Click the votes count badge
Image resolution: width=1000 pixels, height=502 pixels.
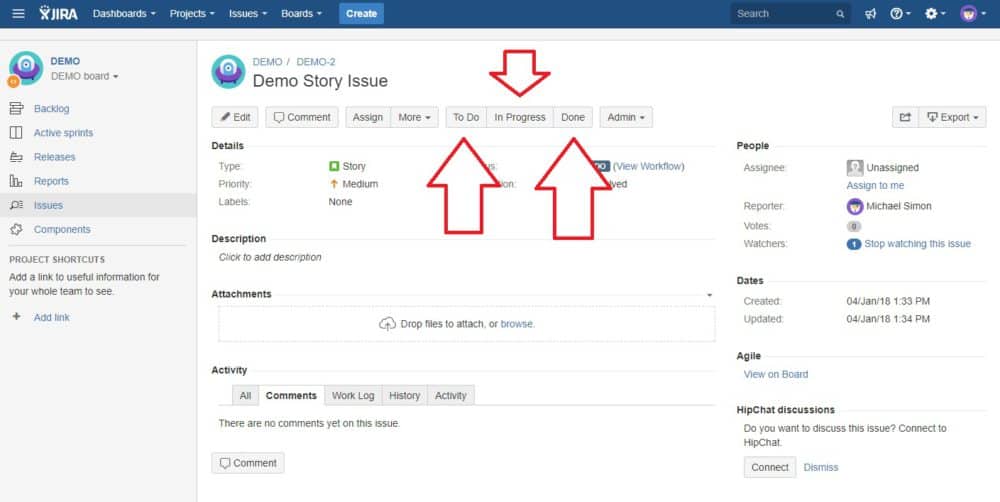853,226
